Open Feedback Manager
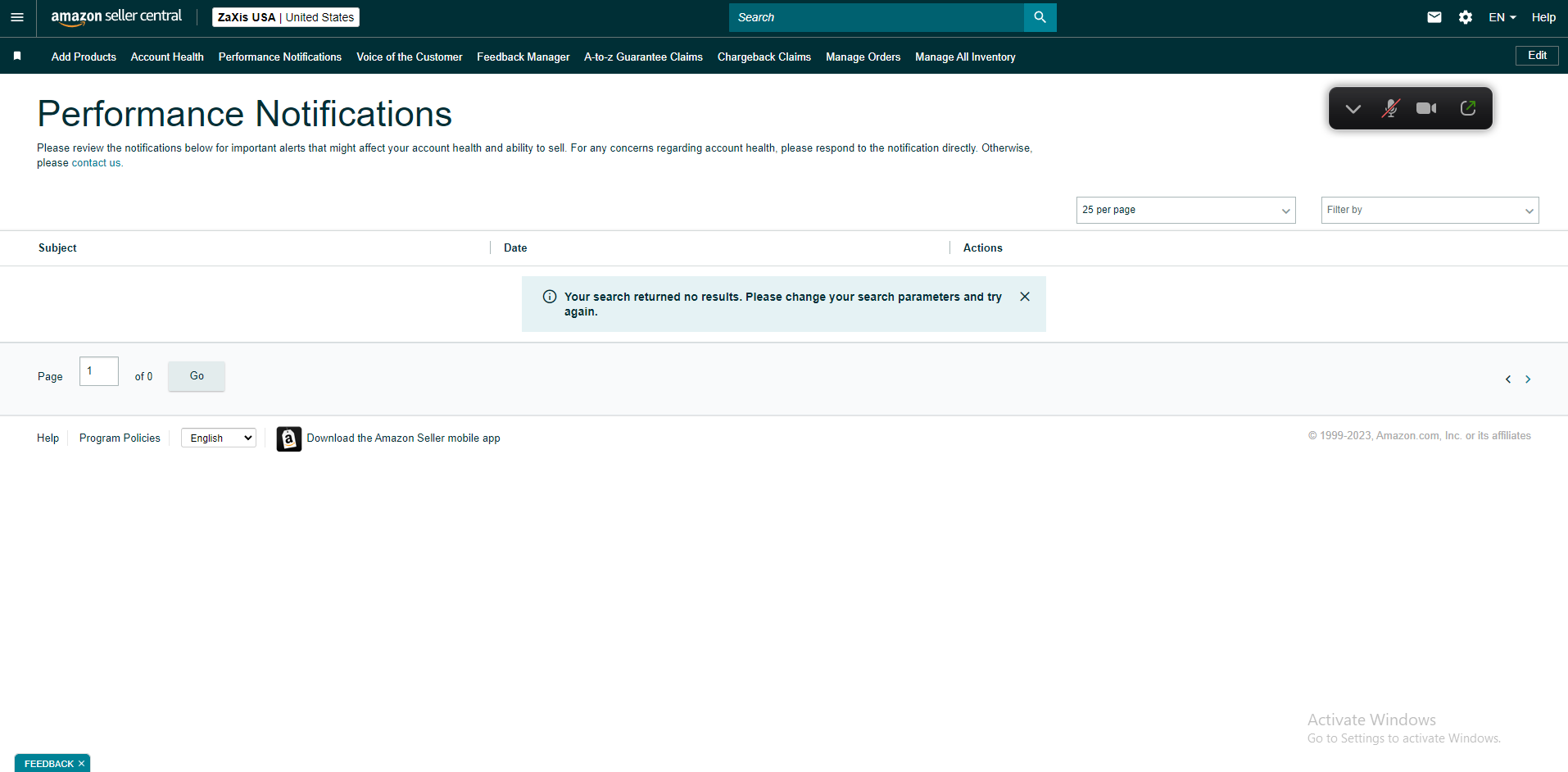Image resolution: width=1568 pixels, height=772 pixels. click(x=523, y=57)
